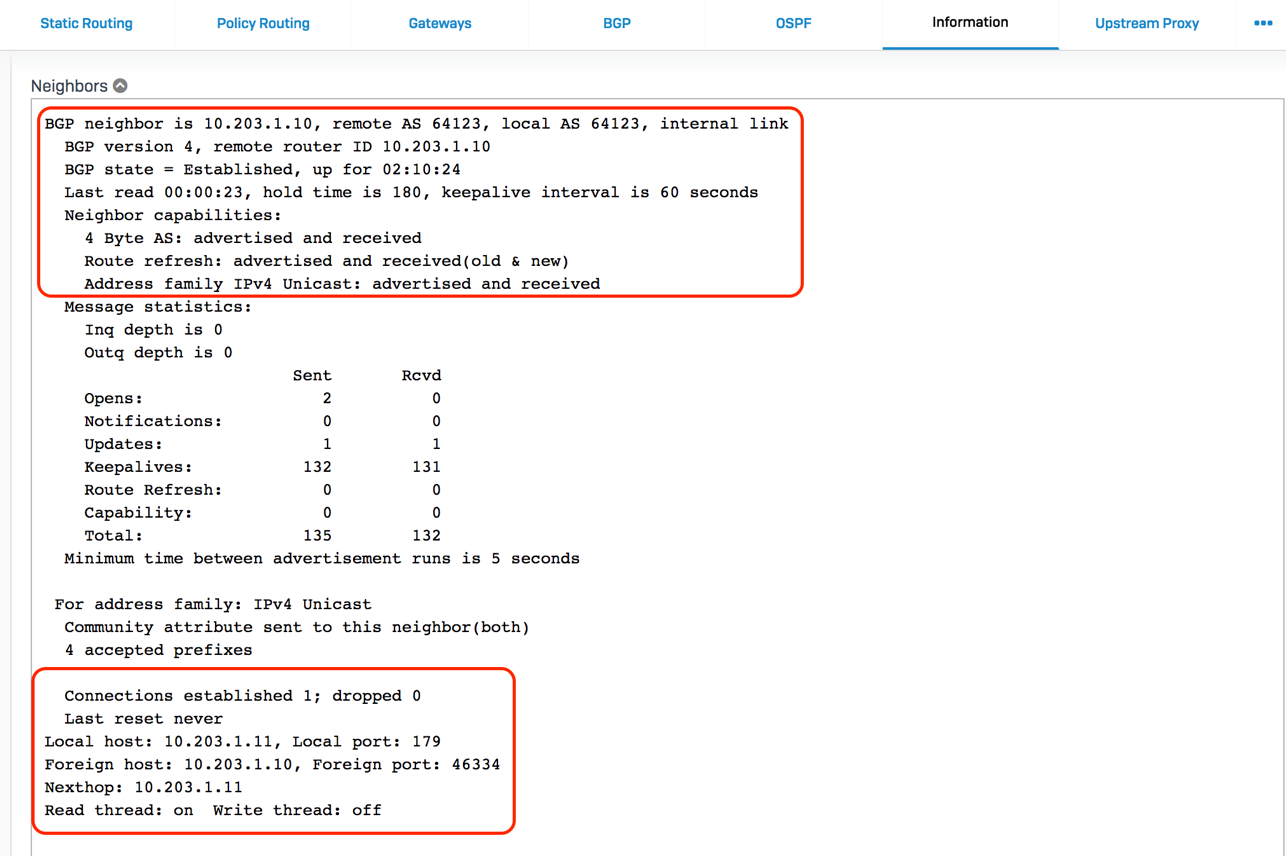Collapse the Neighbors section using its chevron

[x=121, y=85]
